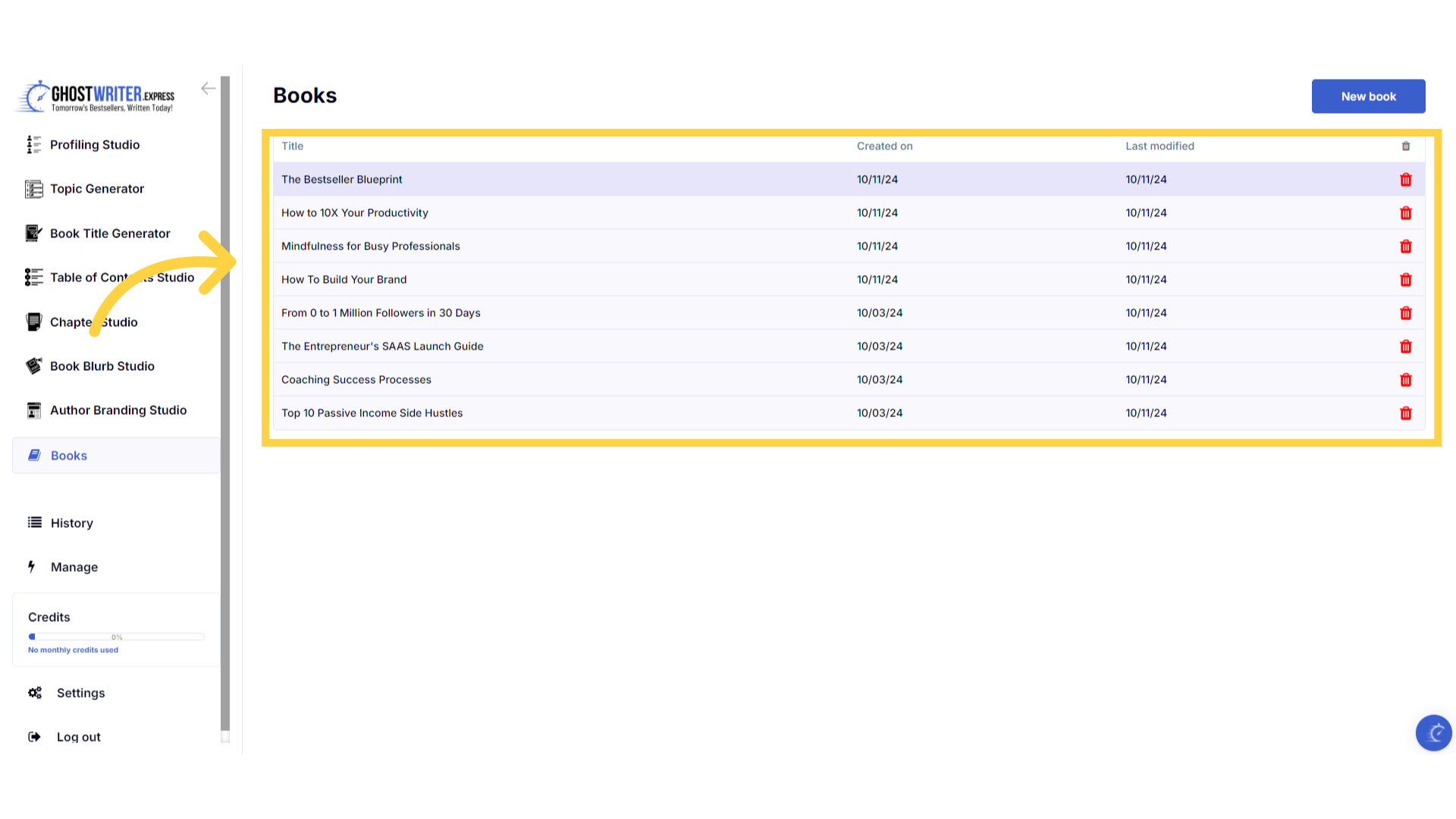
Task: Delete The Bestseller Blueprint book via trash icon
Action: tap(1405, 180)
